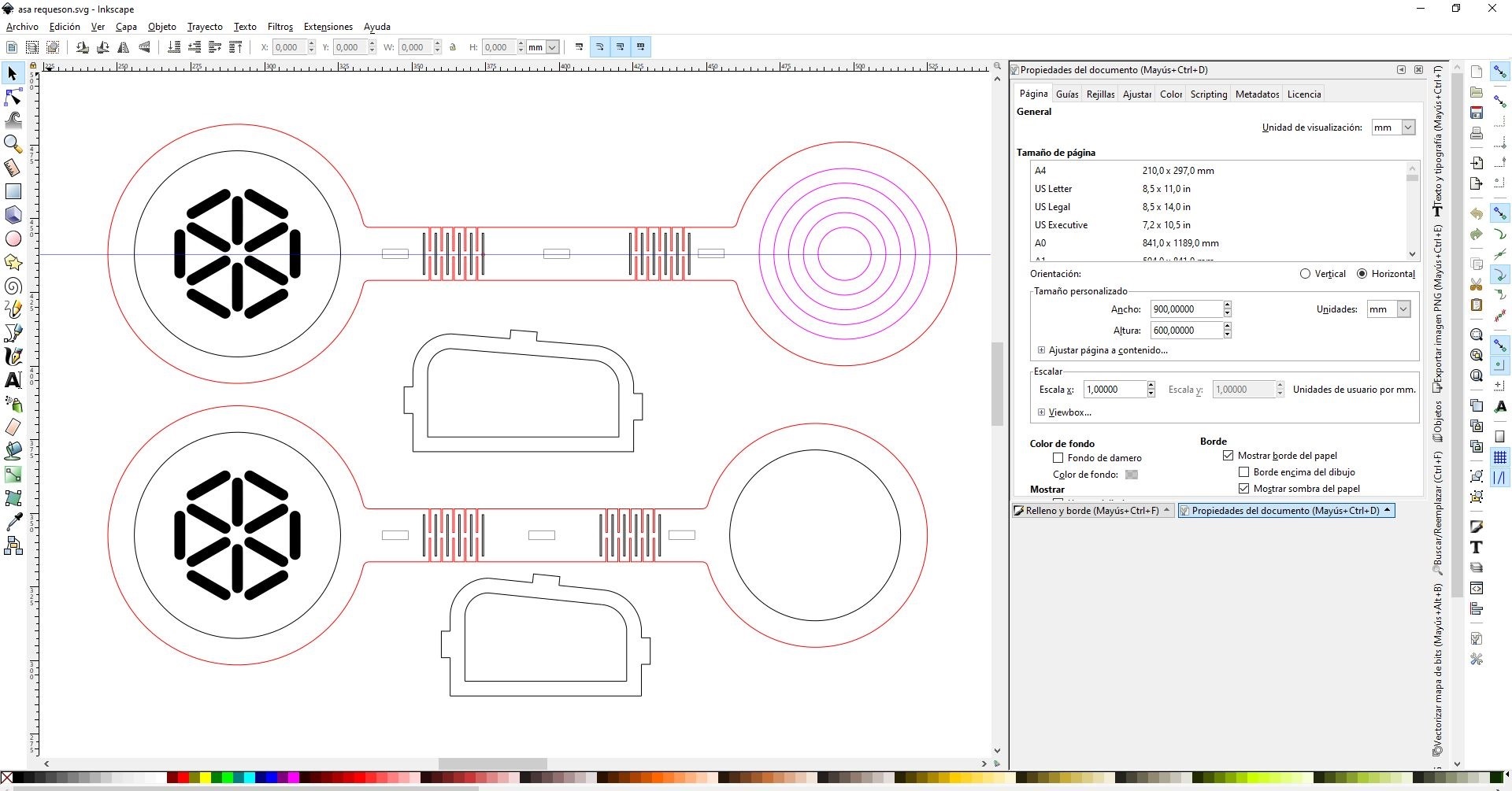Toggle grid snapping icon
Viewport: 1512px width, 791px height.
pyautogui.click(x=1500, y=456)
